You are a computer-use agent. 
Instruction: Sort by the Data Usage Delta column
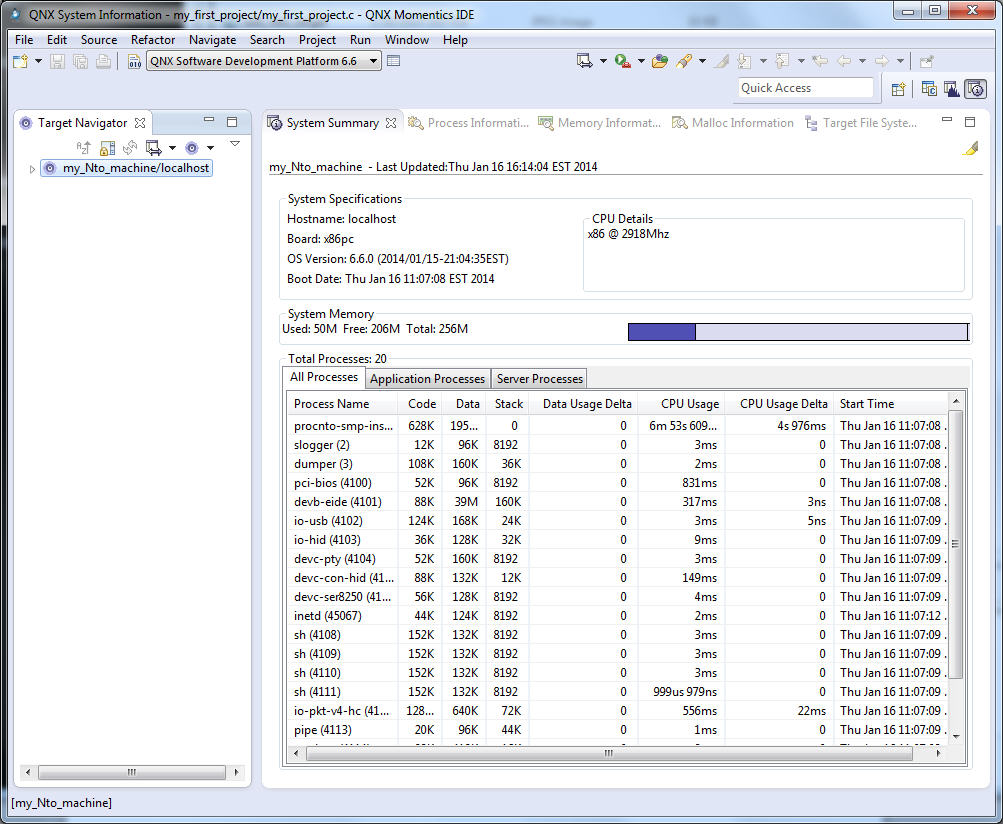click(583, 404)
